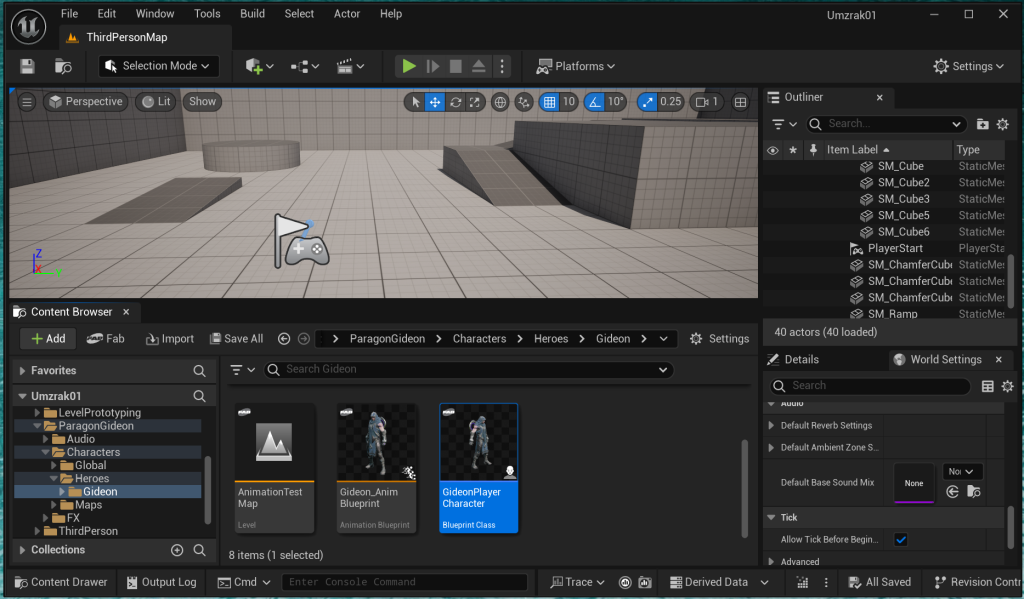The image size is (1024, 599).
Task: Open the viewport Show flags menu
Action: click(202, 102)
